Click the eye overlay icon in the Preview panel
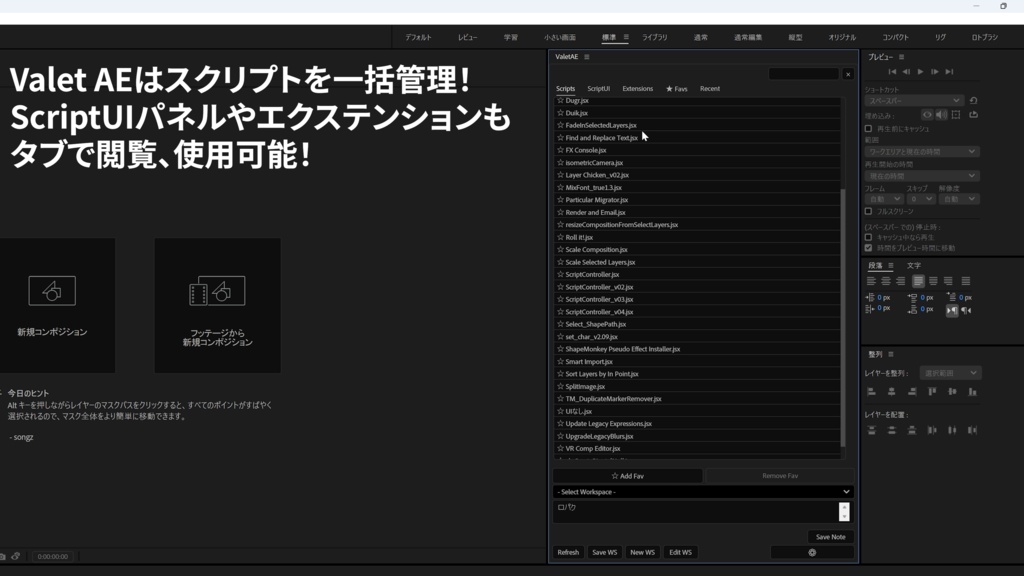 (927, 114)
